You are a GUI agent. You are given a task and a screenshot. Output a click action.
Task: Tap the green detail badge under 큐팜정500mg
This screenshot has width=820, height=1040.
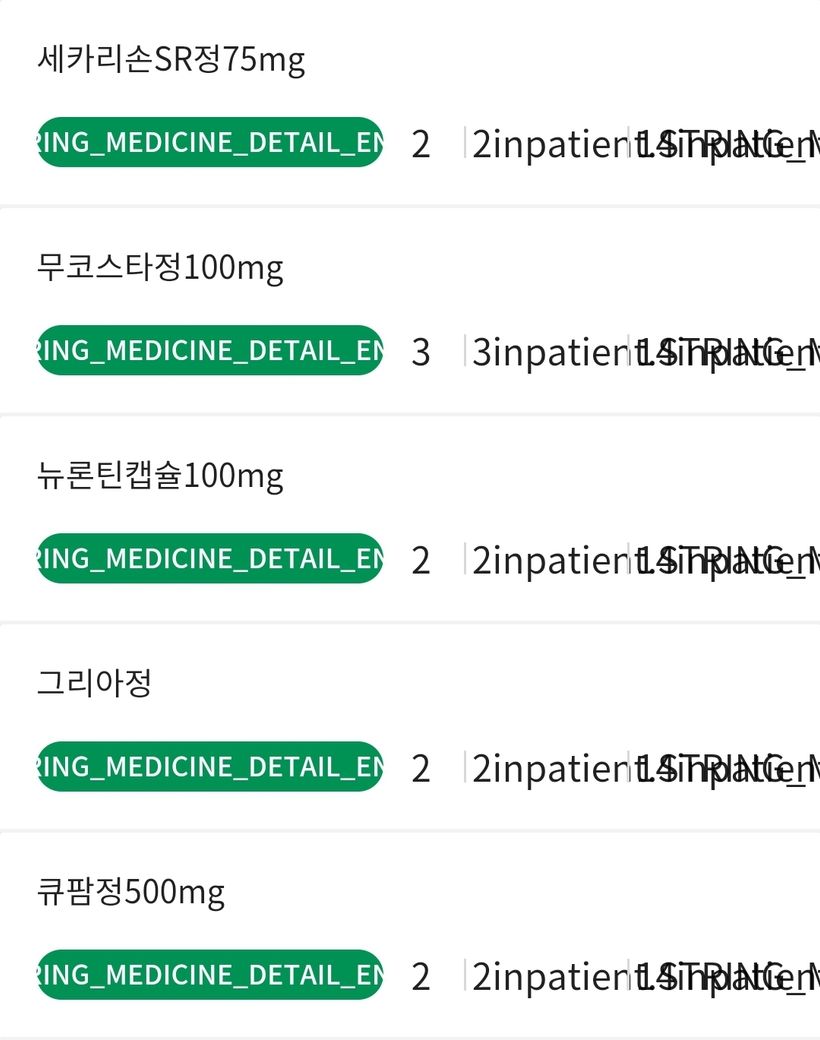pos(210,975)
